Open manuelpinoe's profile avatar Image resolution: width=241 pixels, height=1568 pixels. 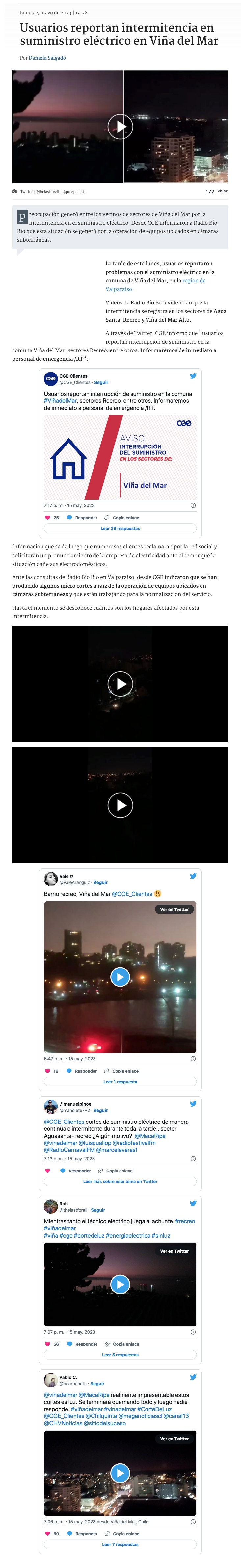pyautogui.click(x=51, y=1107)
